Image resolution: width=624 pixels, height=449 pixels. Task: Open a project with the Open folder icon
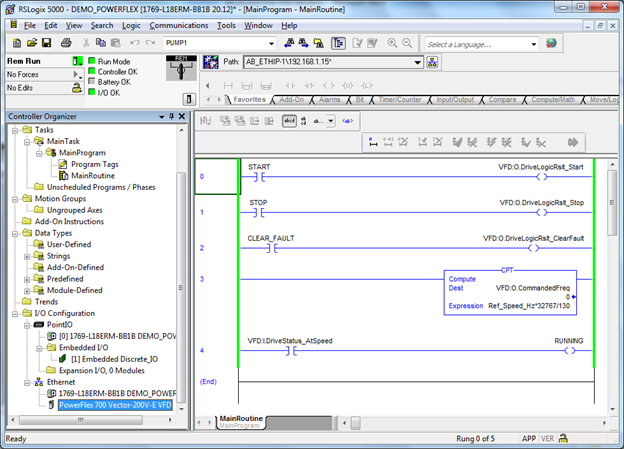pos(32,43)
